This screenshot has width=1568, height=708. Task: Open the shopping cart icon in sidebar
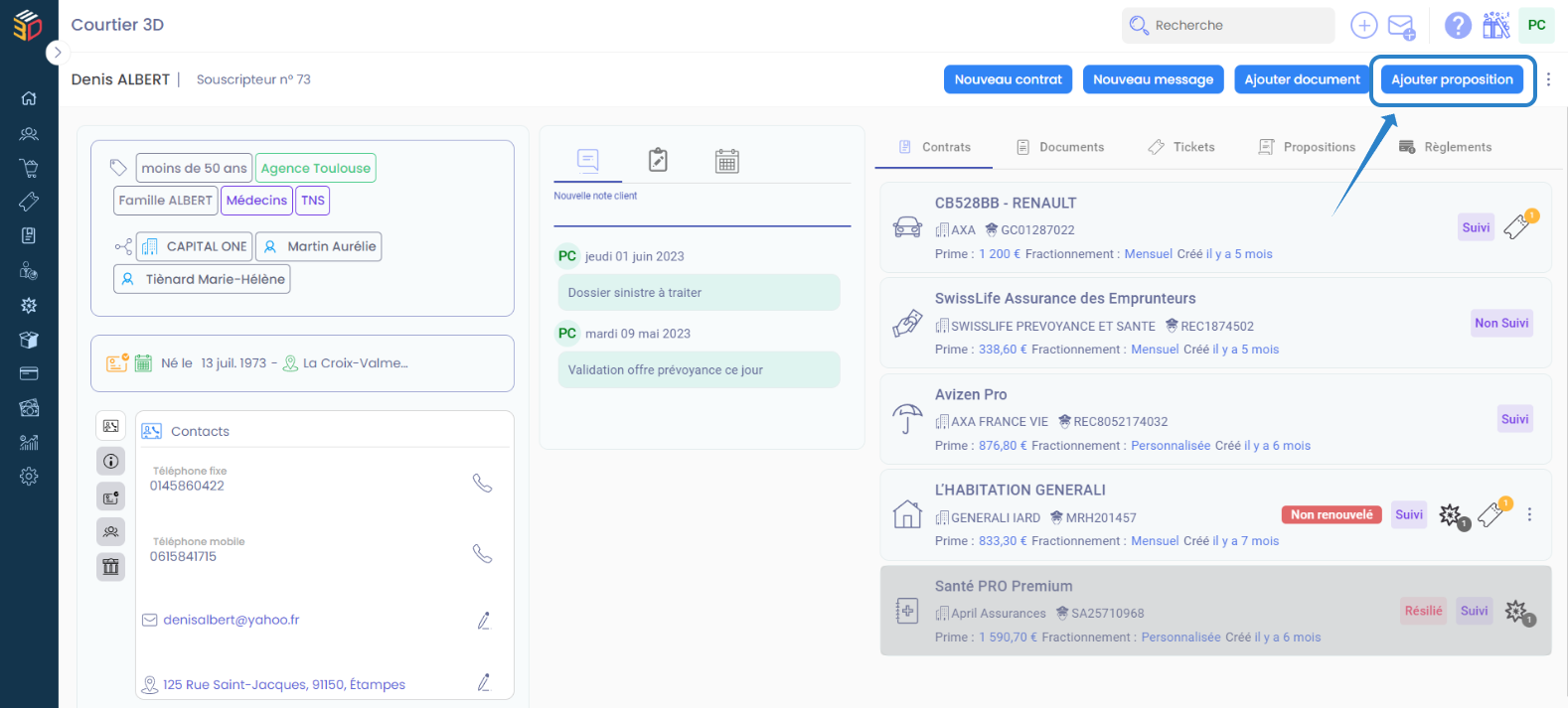point(29,168)
